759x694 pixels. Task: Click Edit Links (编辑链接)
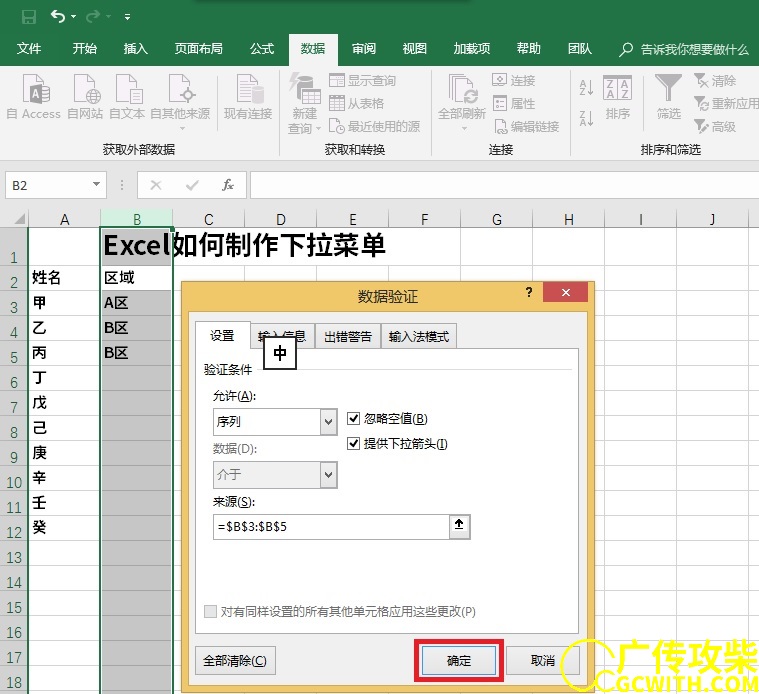coord(526,126)
